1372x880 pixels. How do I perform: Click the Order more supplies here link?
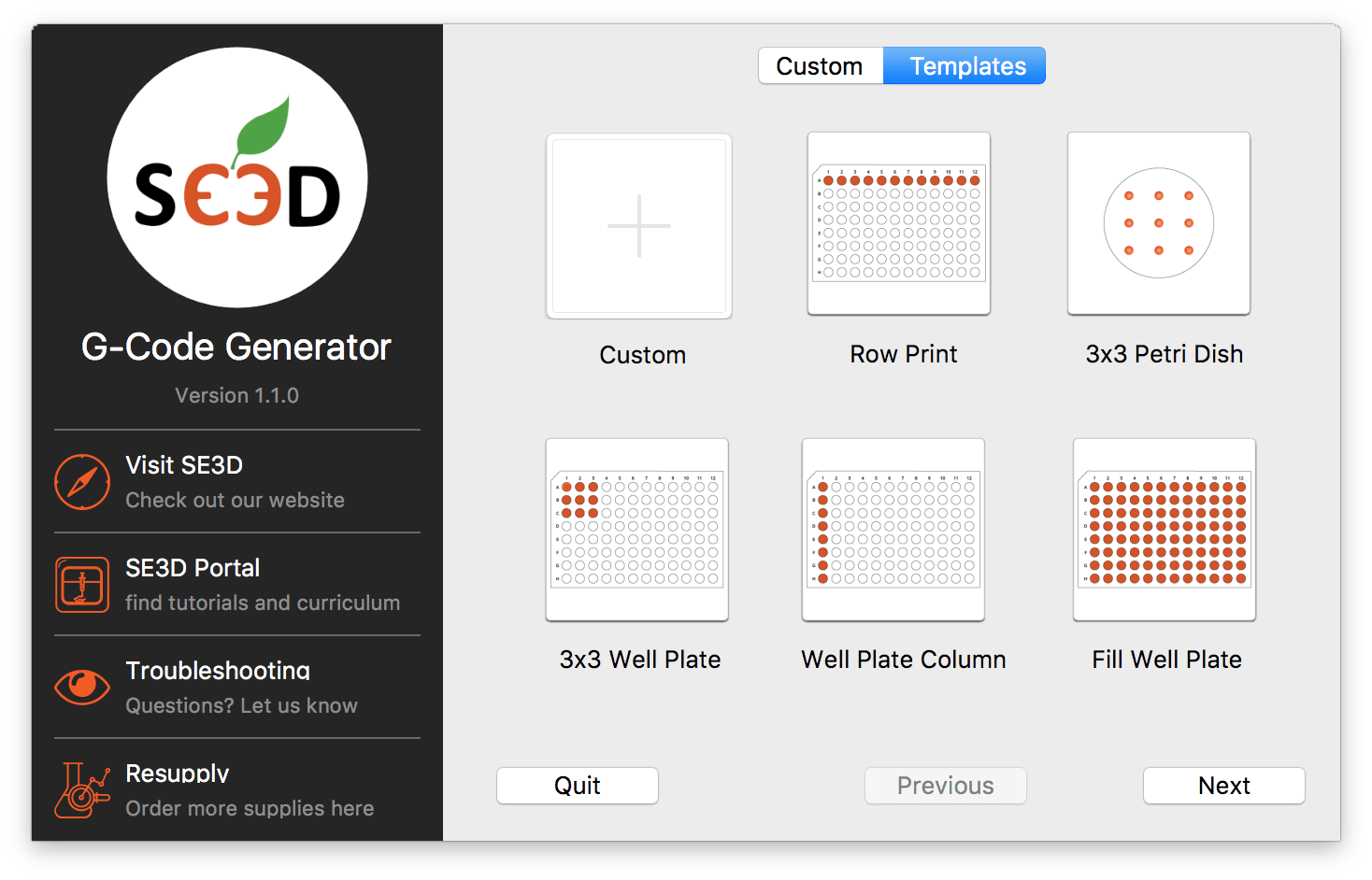[x=249, y=808]
